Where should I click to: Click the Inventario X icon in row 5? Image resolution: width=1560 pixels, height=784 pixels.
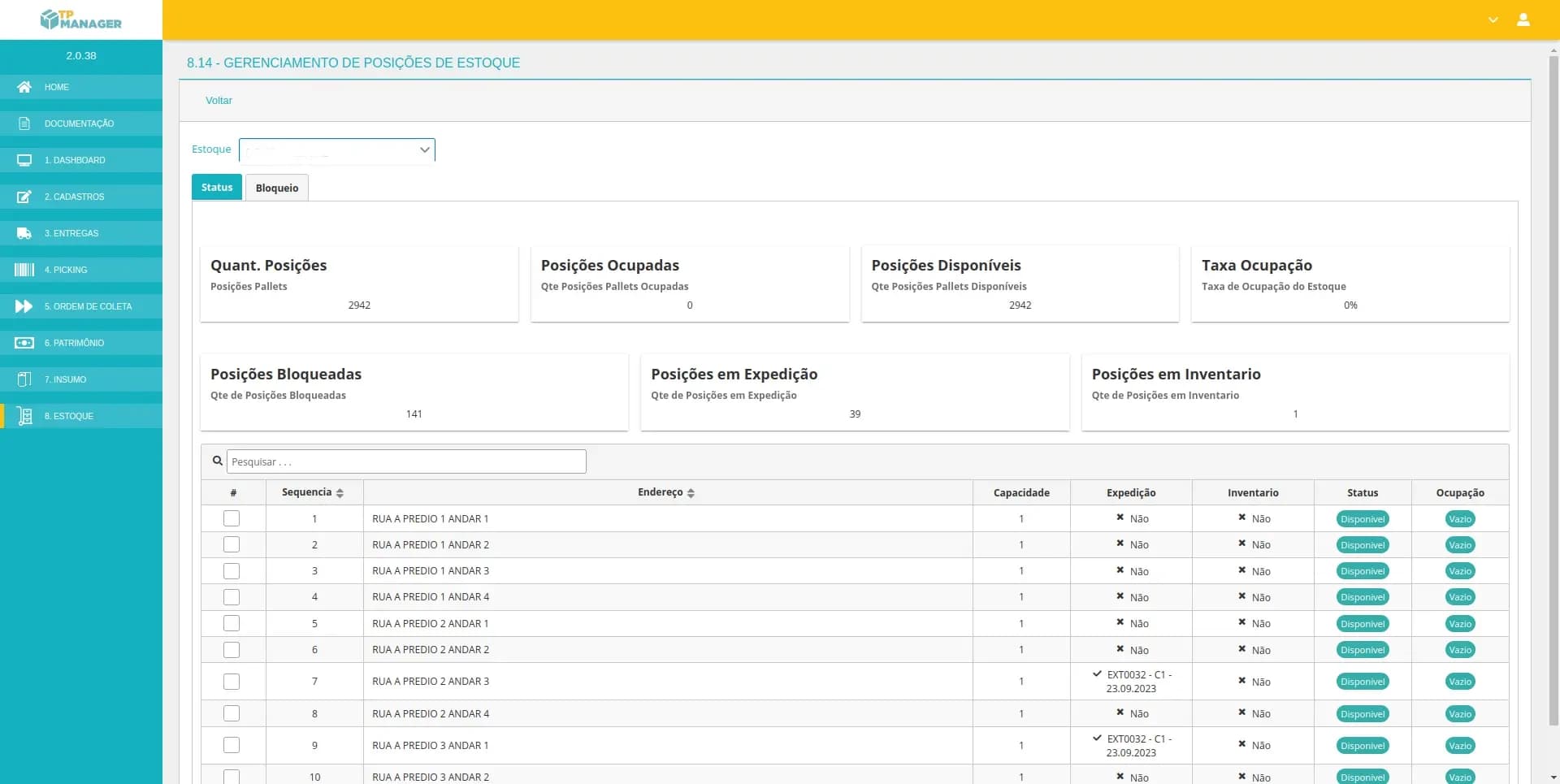1241,622
